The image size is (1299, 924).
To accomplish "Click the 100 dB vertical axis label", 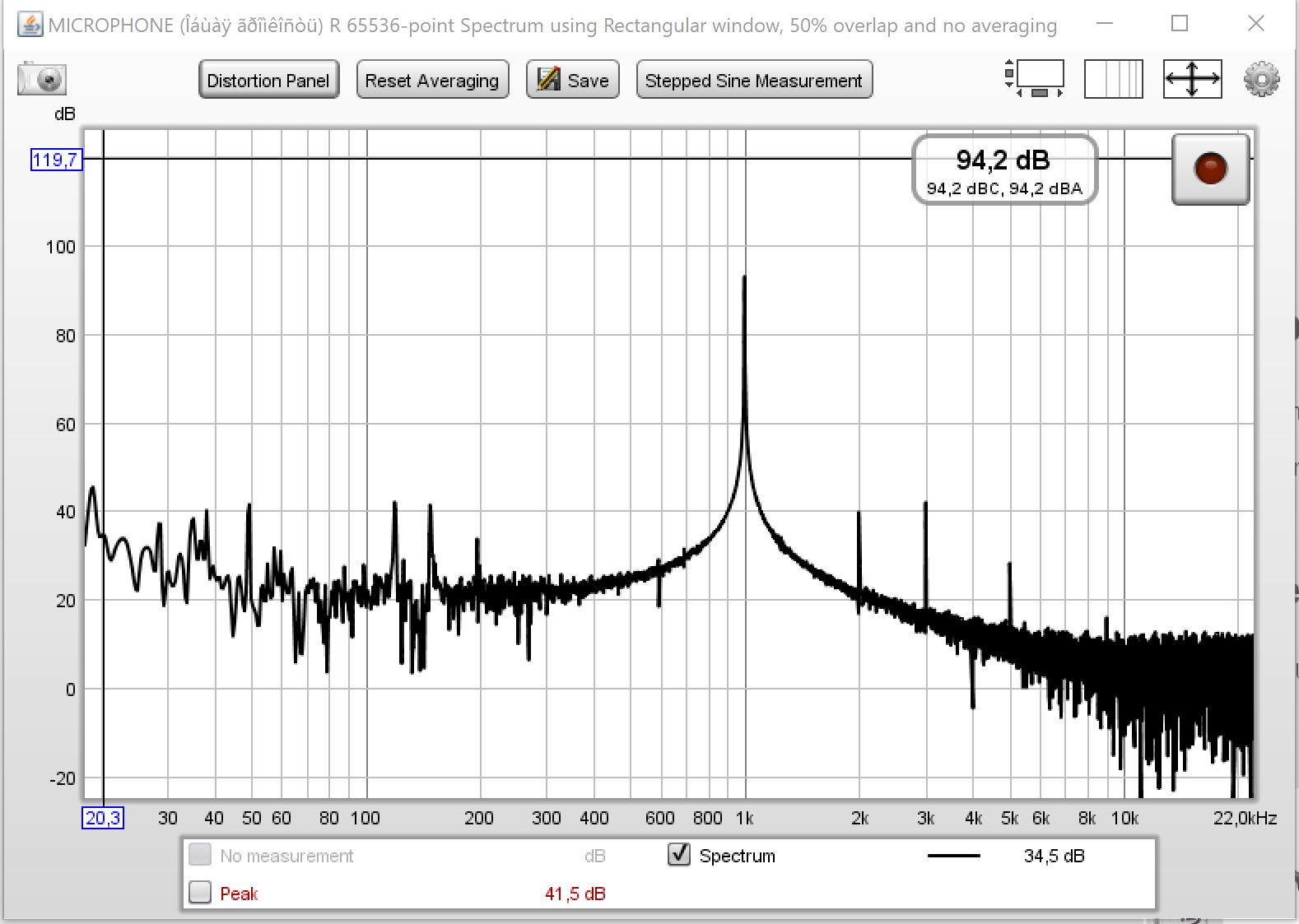I will click(60, 247).
